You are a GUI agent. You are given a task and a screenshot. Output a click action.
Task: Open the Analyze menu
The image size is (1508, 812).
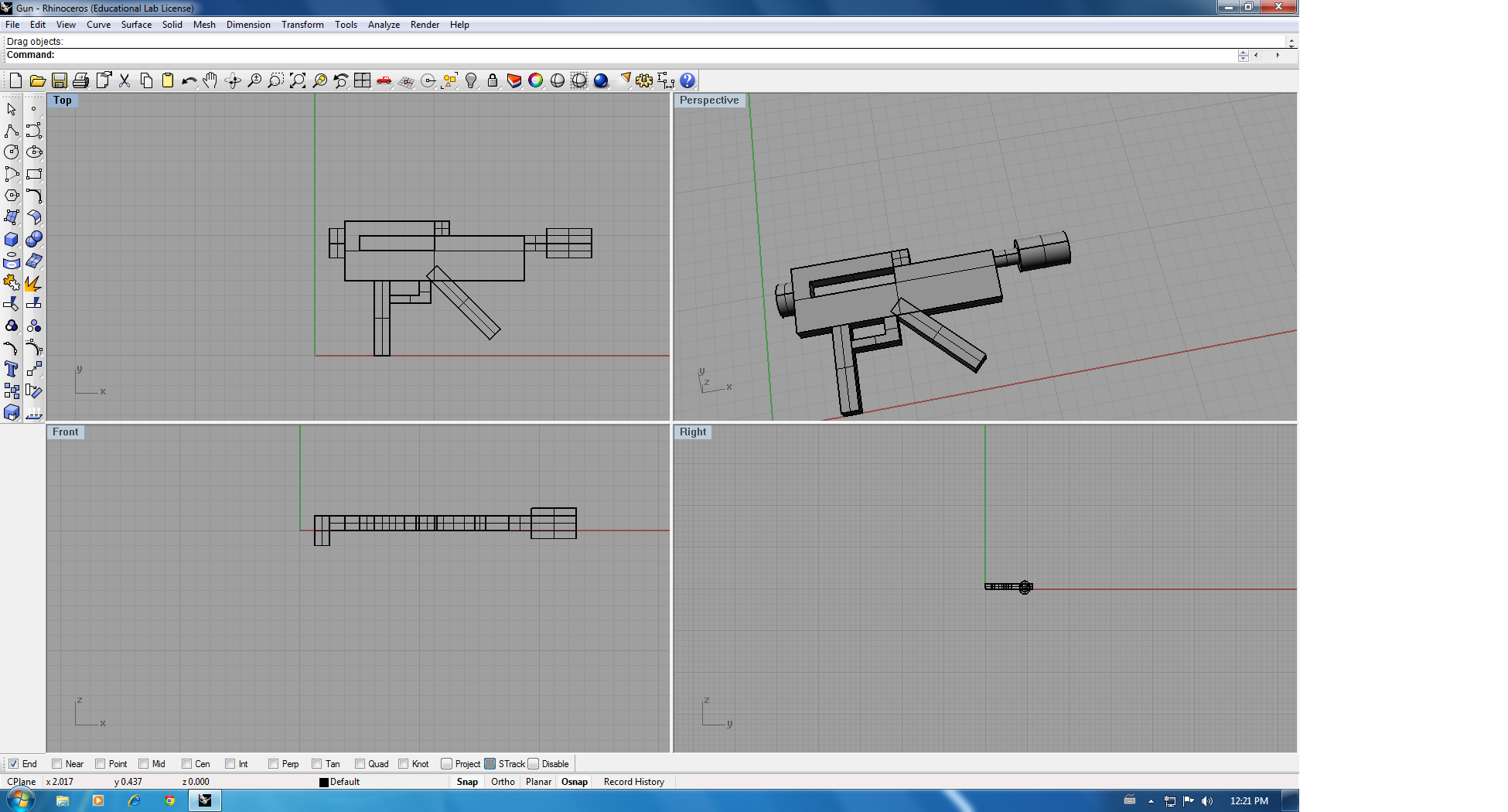coord(384,25)
